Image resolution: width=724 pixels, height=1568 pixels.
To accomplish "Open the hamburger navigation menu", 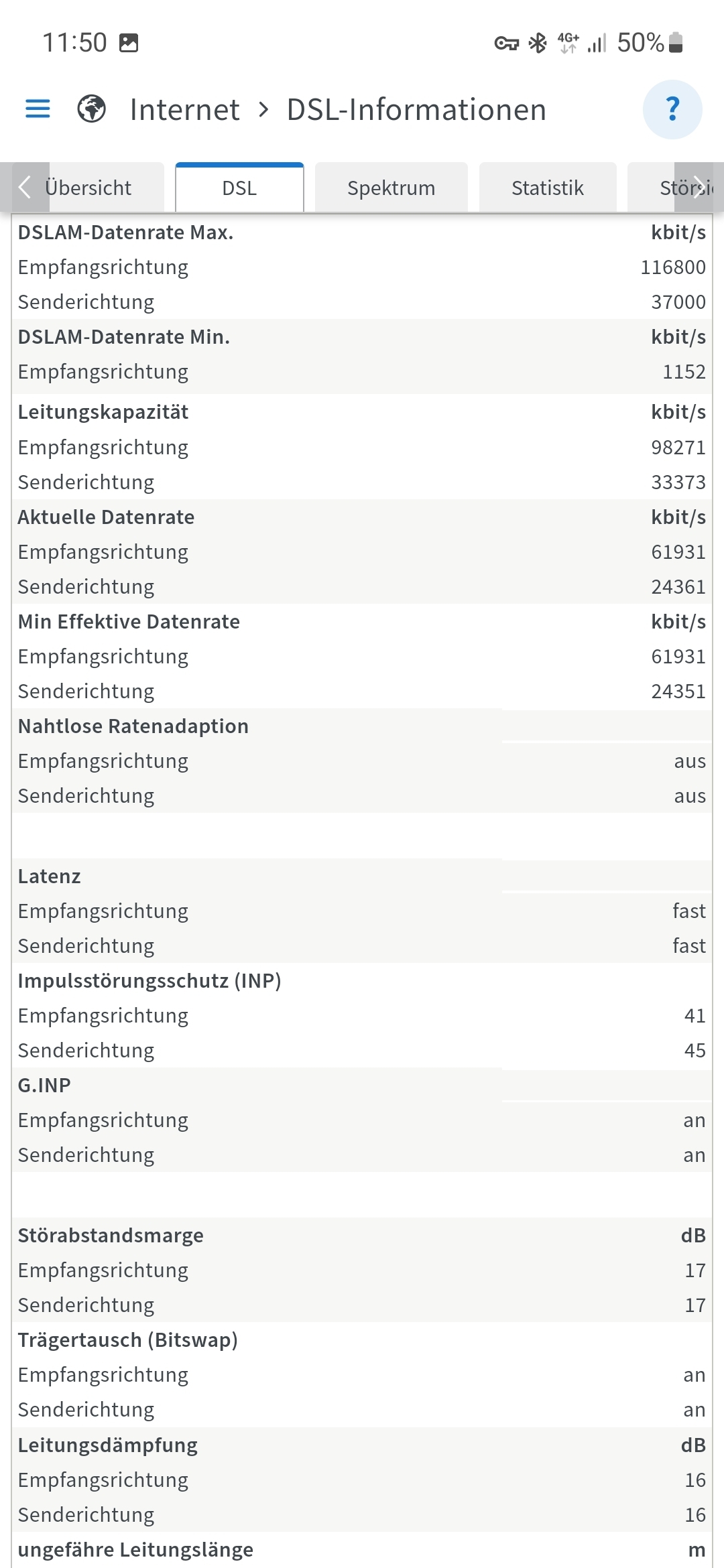I will click(38, 109).
